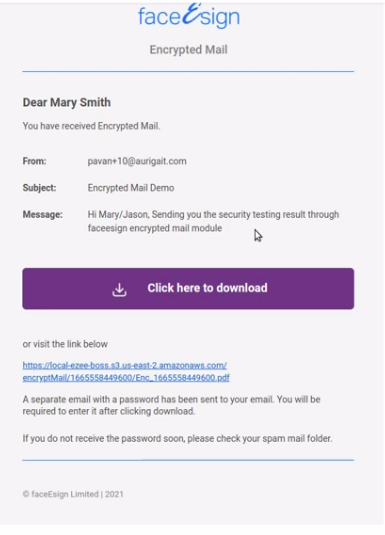This screenshot has height=535, width=385.
Task: Click the "From:" field label
Action: coord(34,161)
